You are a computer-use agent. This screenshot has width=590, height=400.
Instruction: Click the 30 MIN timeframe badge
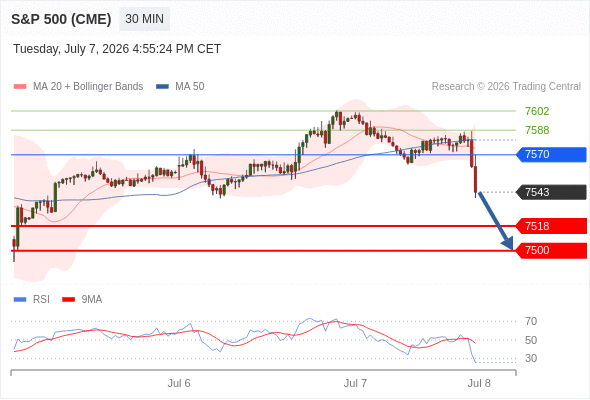[144, 19]
